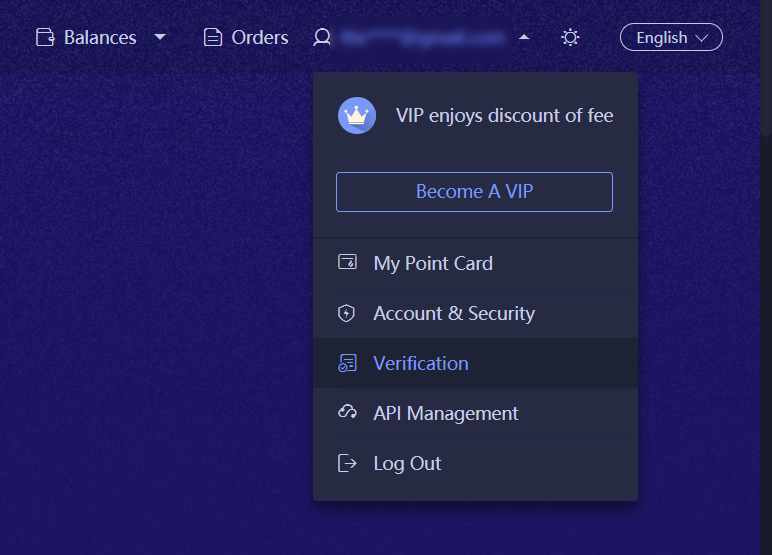Toggle light/dark theme with sun icon
Viewport: 772px width, 555px height.
pyautogui.click(x=570, y=38)
